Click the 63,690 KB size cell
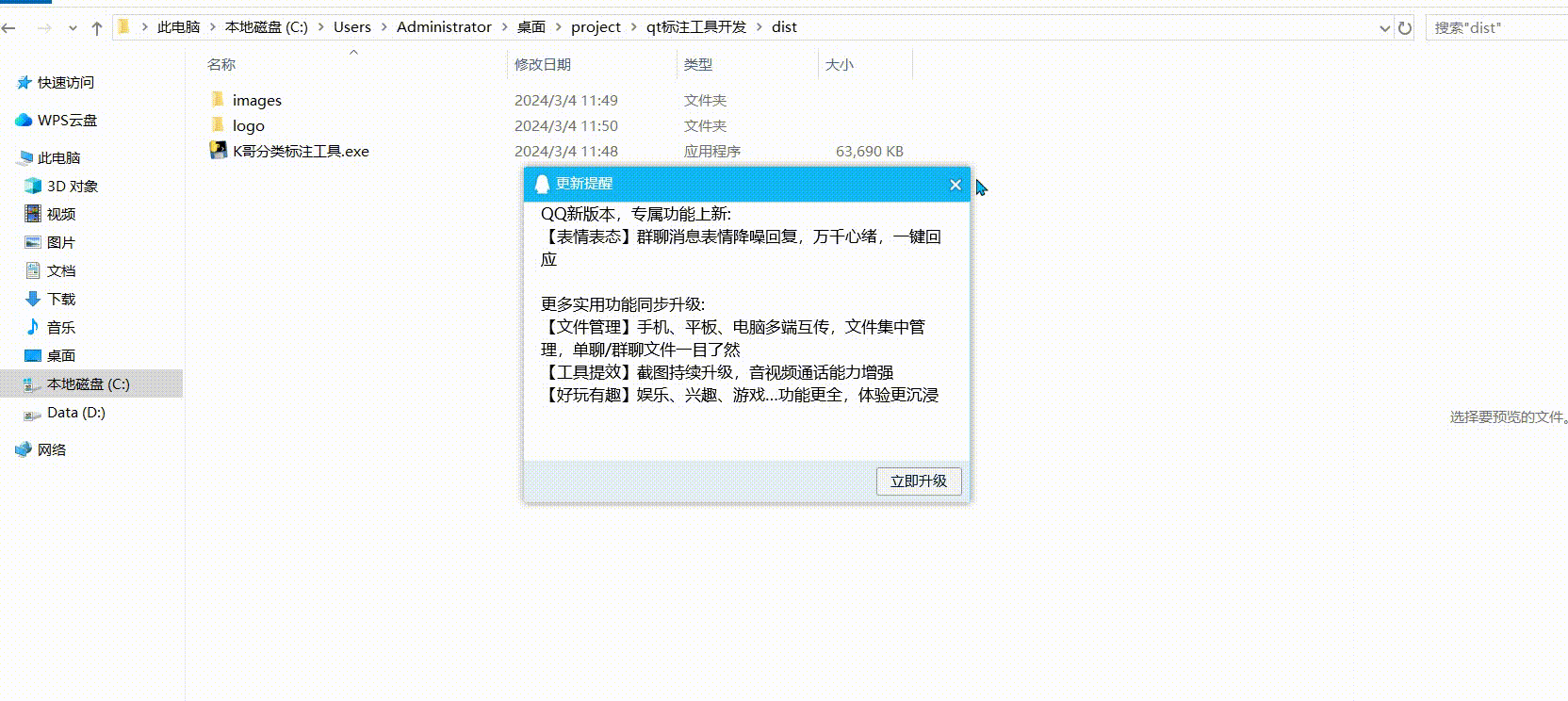 [x=869, y=151]
